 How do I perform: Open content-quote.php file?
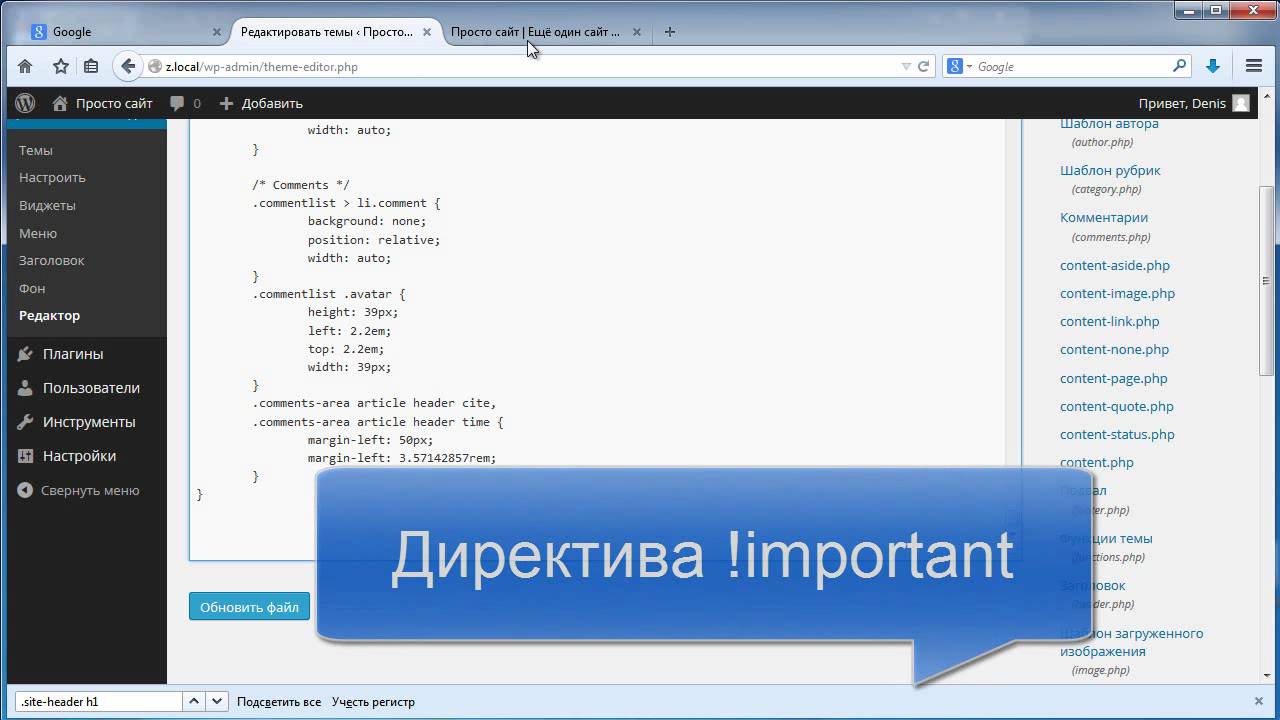tap(1117, 406)
